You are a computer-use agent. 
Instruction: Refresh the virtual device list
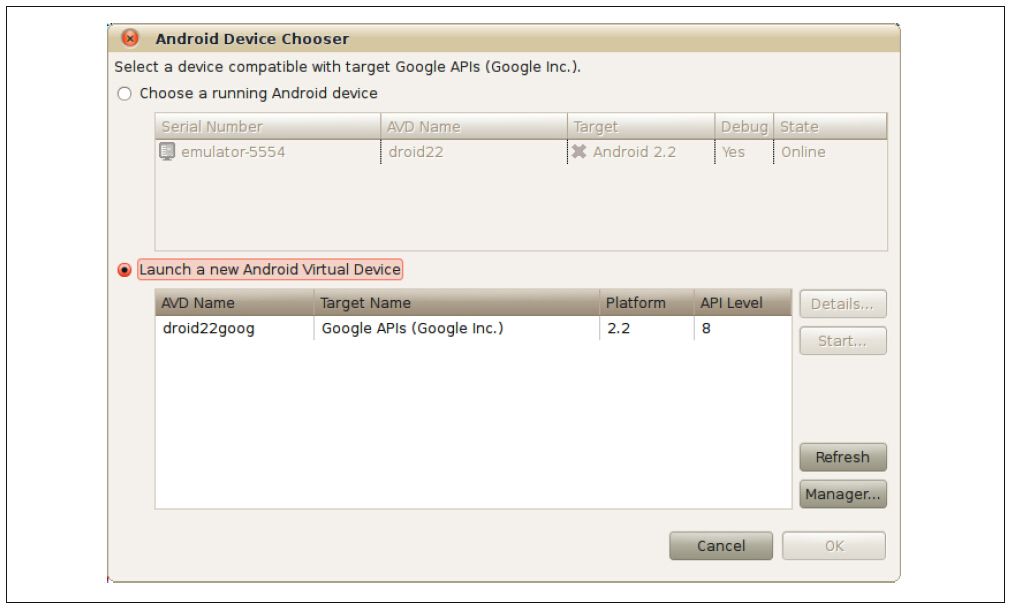point(843,457)
